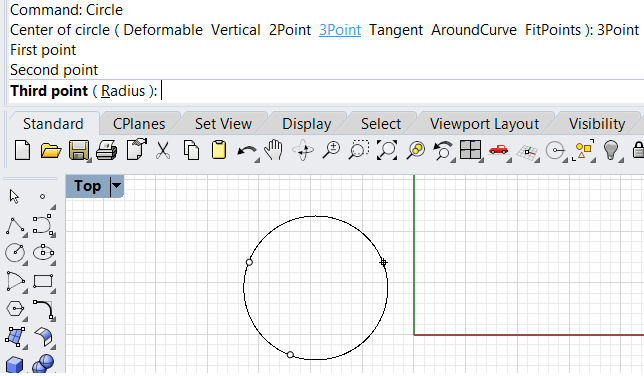The width and height of the screenshot is (644, 376).
Task: Switch to the Select tab
Action: pos(381,124)
